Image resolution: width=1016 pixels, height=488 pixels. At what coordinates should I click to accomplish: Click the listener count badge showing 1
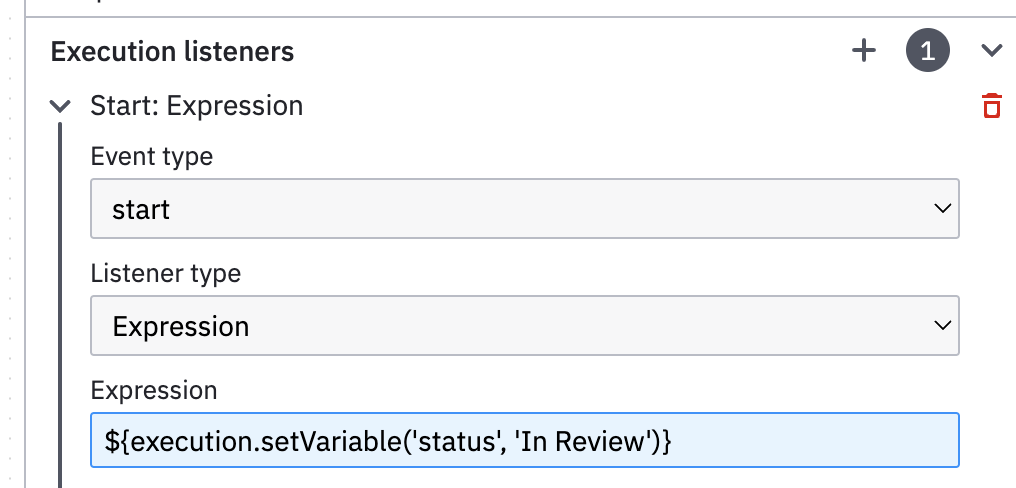928,51
